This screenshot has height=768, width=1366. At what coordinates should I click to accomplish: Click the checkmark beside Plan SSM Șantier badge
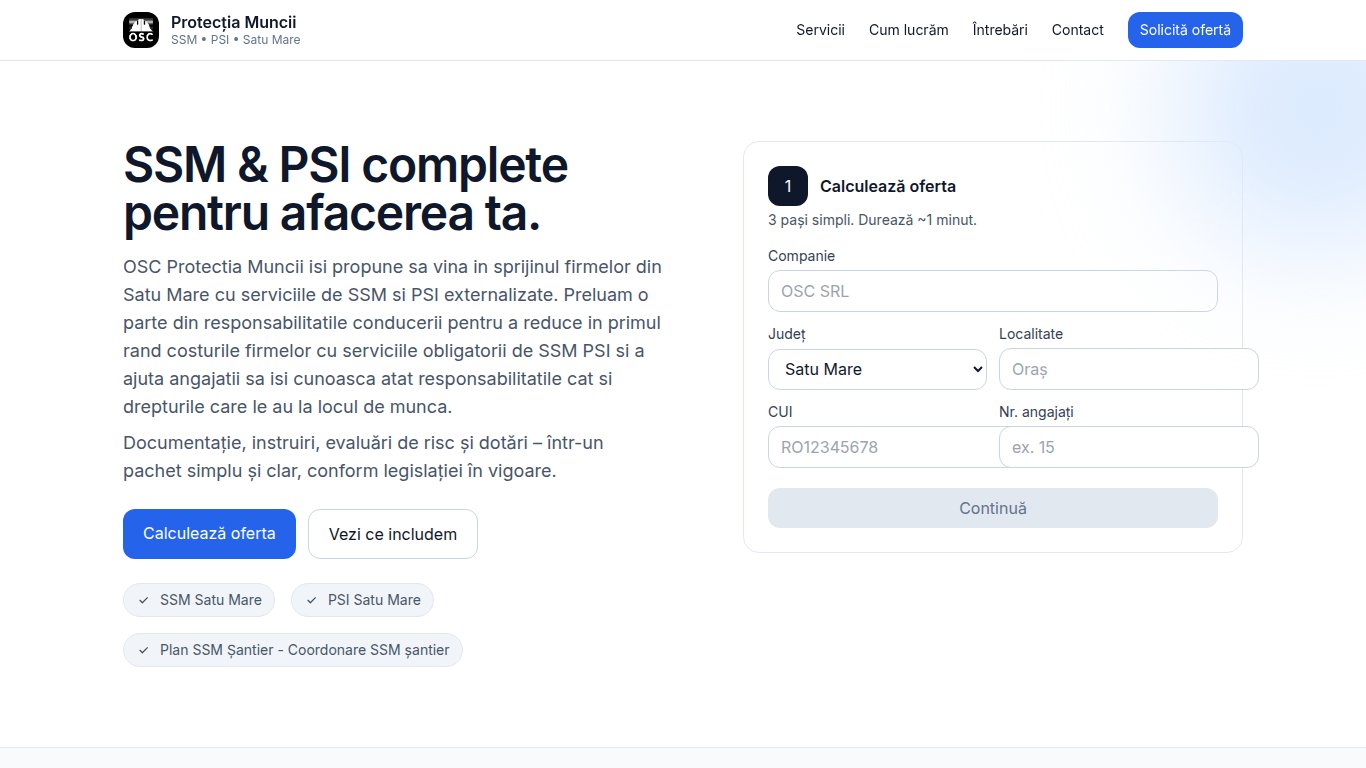click(142, 650)
